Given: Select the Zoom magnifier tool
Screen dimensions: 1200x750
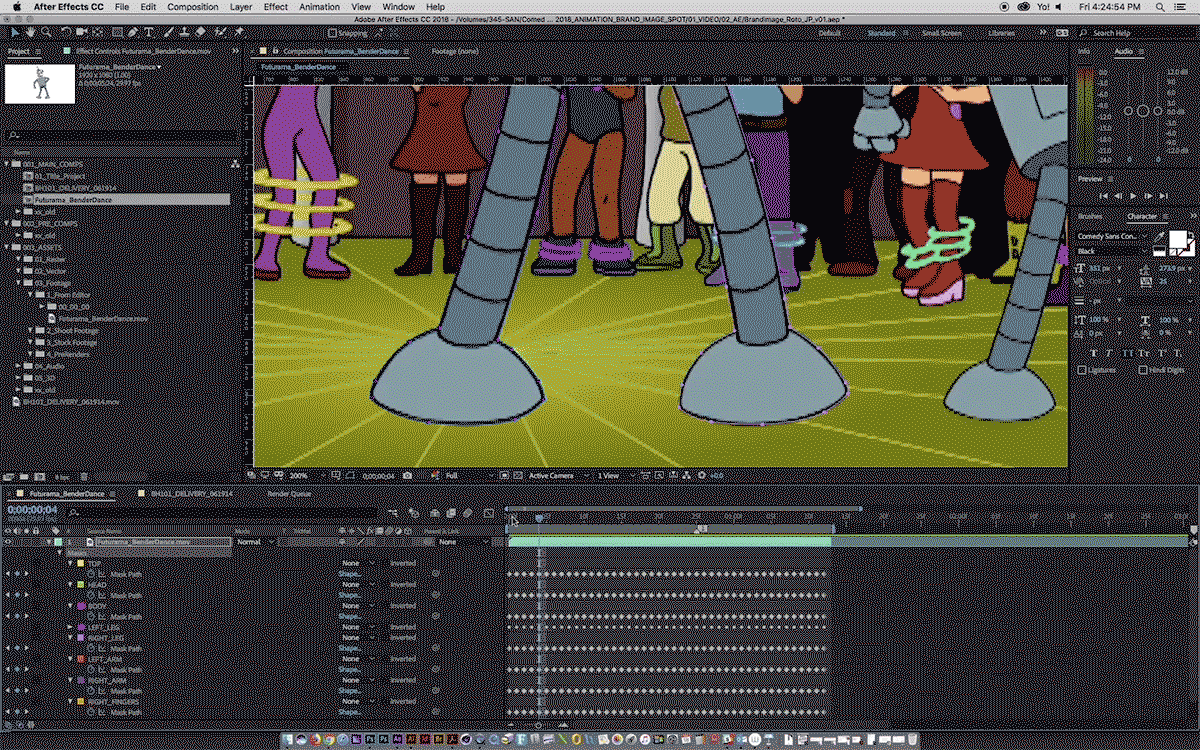Looking at the screenshot, I should pyautogui.click(x=46, y=33).
